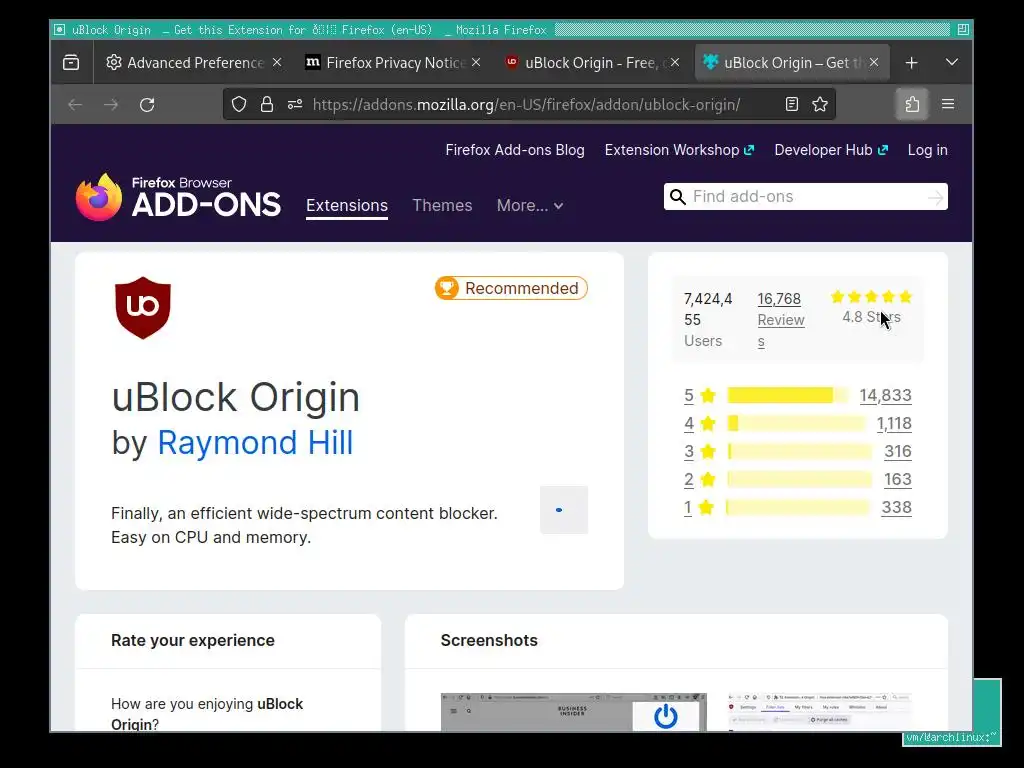Close the active uBlock Origin – Get tab
The width and height of the screenshot is (1024, 768).
click(874, 62)
